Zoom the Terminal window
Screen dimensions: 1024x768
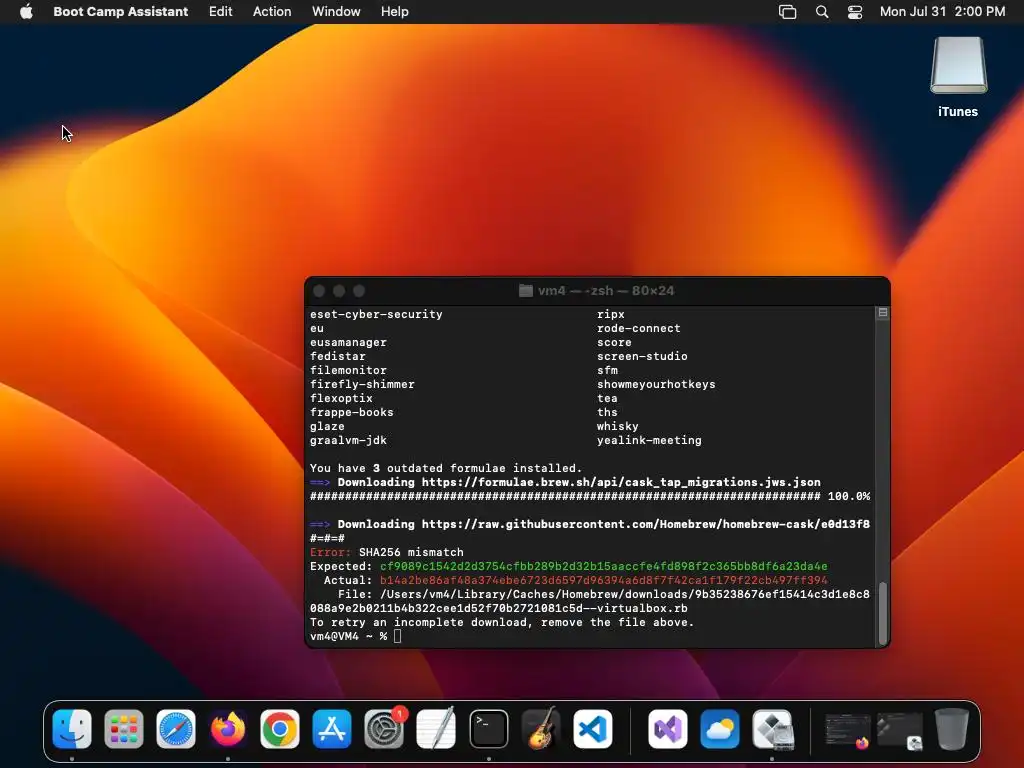pyautogui.click(x=359, y=291)
